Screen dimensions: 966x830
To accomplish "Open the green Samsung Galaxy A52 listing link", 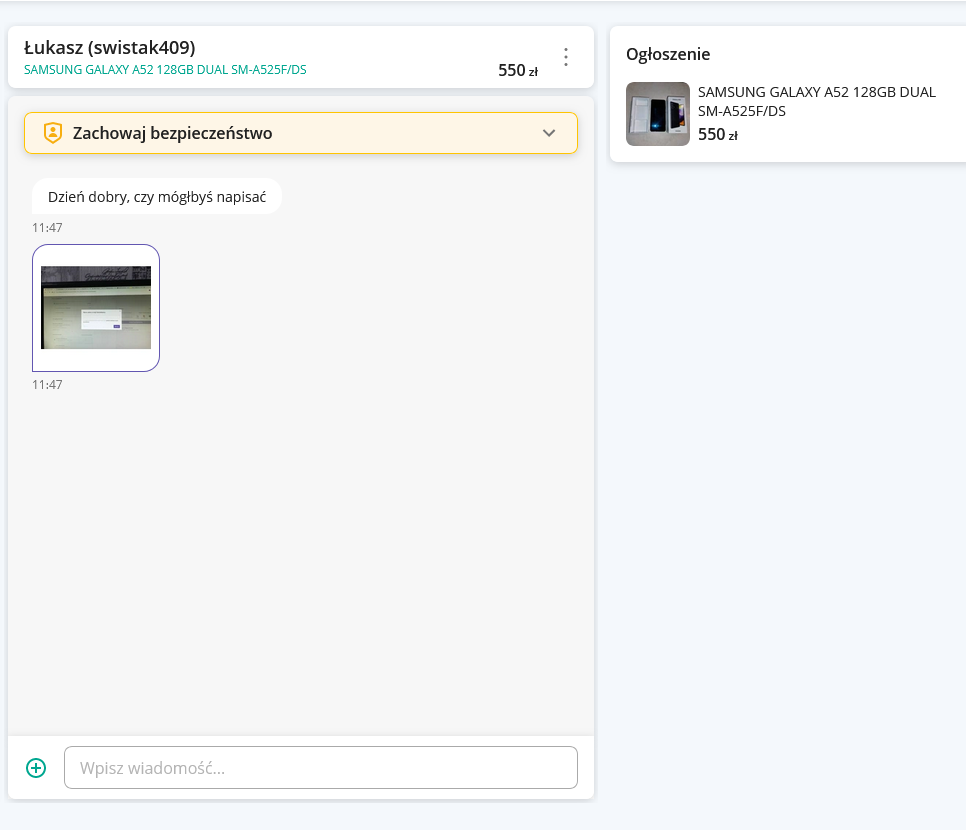I will point(165,70).
